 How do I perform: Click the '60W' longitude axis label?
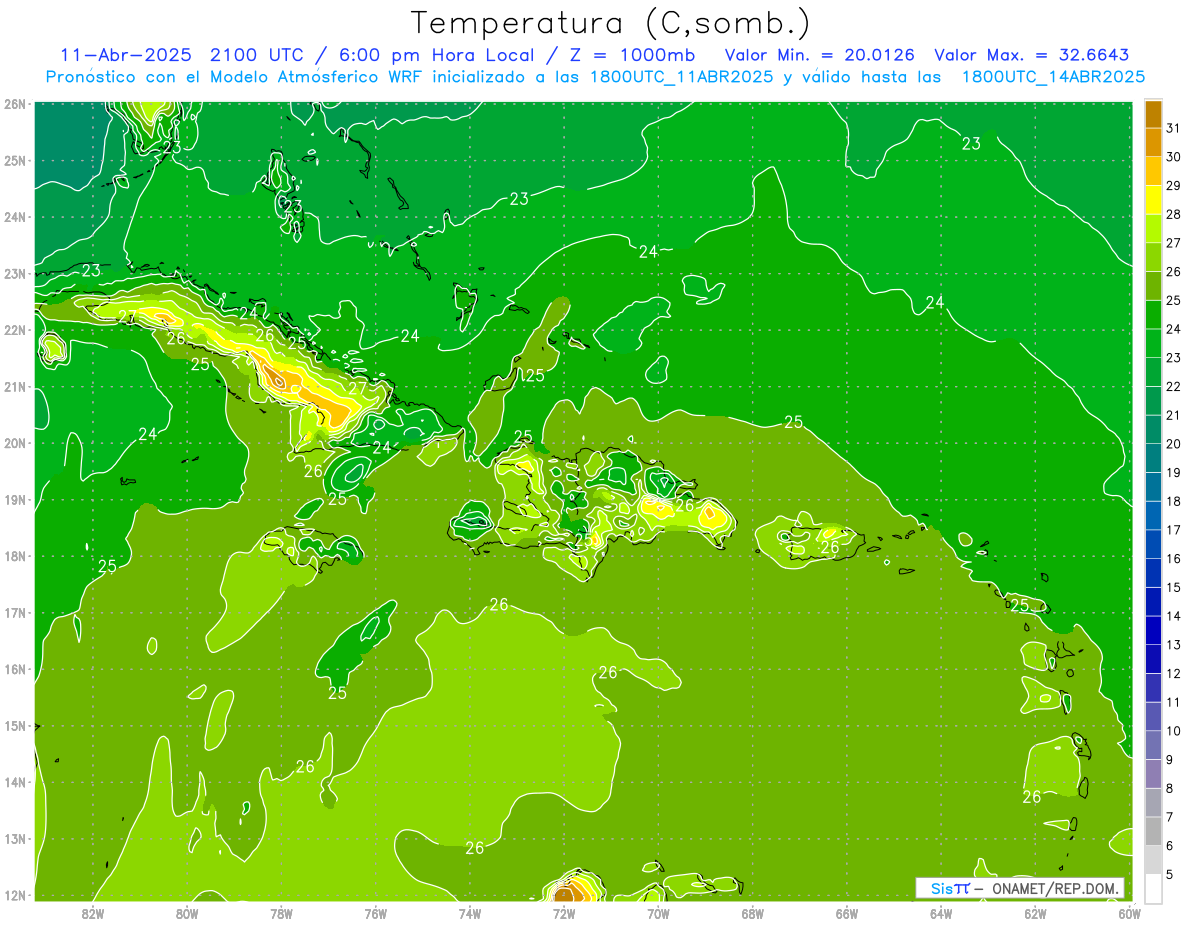pyautogui.click(x=1129, y=913)
